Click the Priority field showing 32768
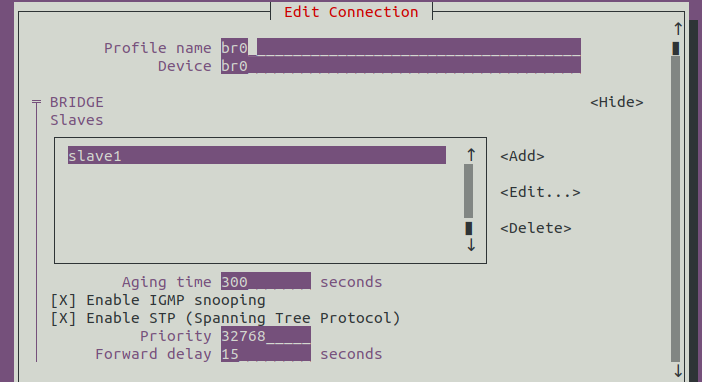Viewport: 702px width, 382px height. pos(265,335)
